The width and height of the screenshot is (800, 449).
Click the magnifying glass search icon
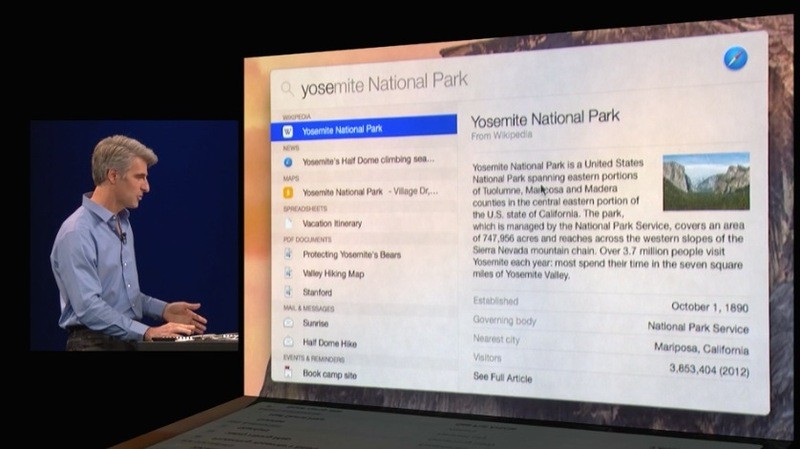287,89
